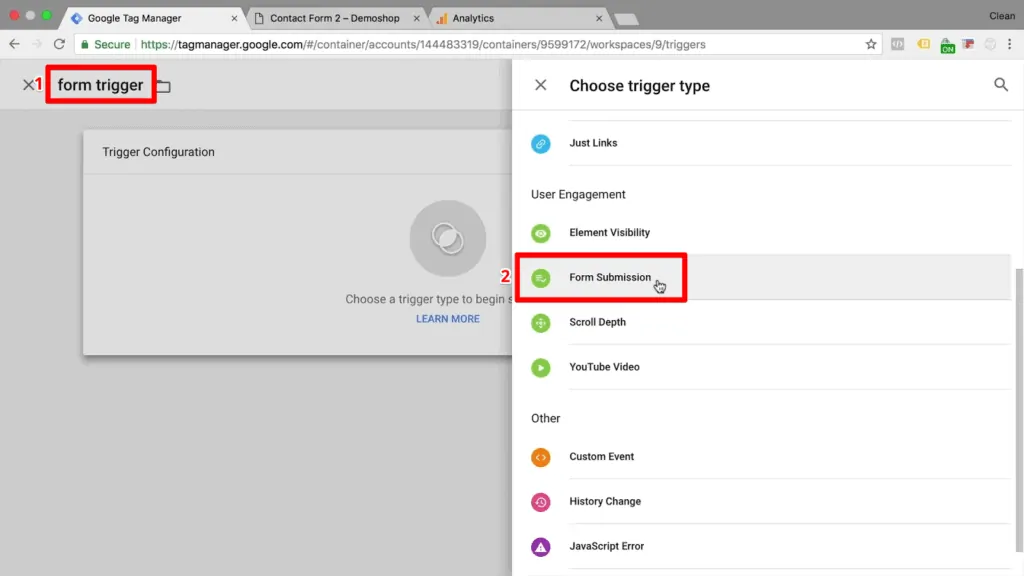
Task: Toggle the Tag Assistant extension ON badge
Action: (x=947, y=44)
